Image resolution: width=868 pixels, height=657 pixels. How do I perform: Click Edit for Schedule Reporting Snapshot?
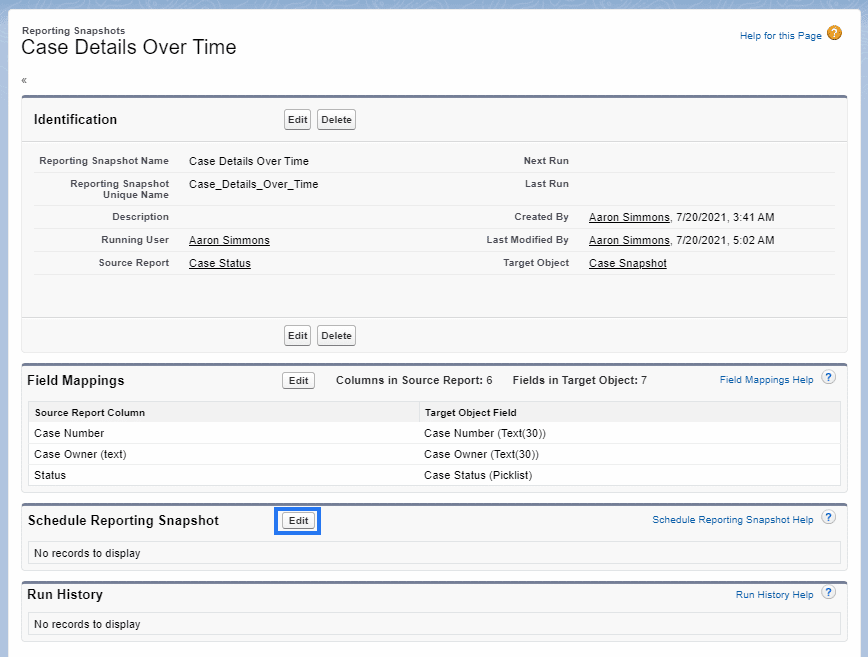(x=298, y=521)
